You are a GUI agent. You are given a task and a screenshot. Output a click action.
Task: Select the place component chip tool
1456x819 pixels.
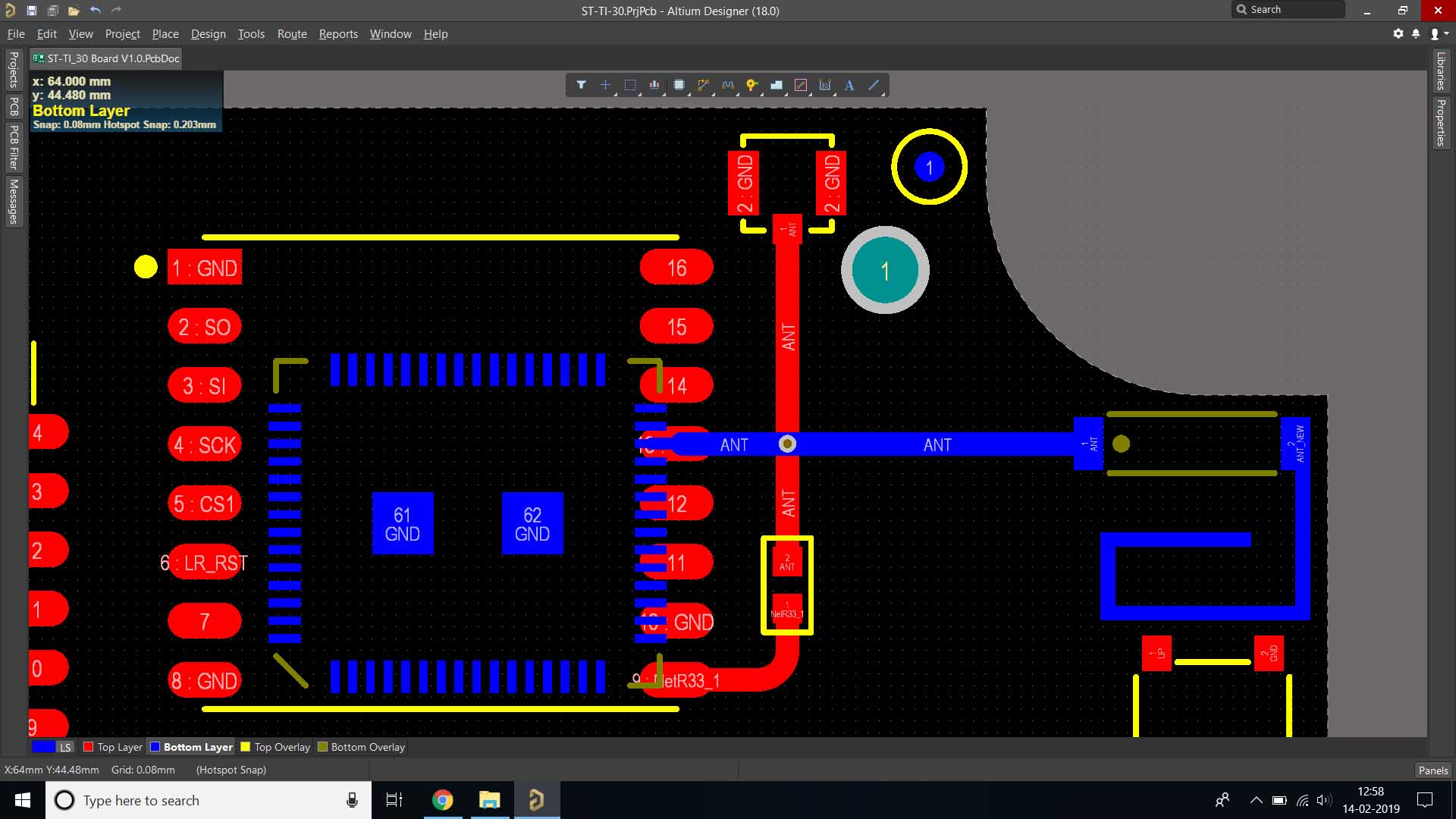[679, 85]
